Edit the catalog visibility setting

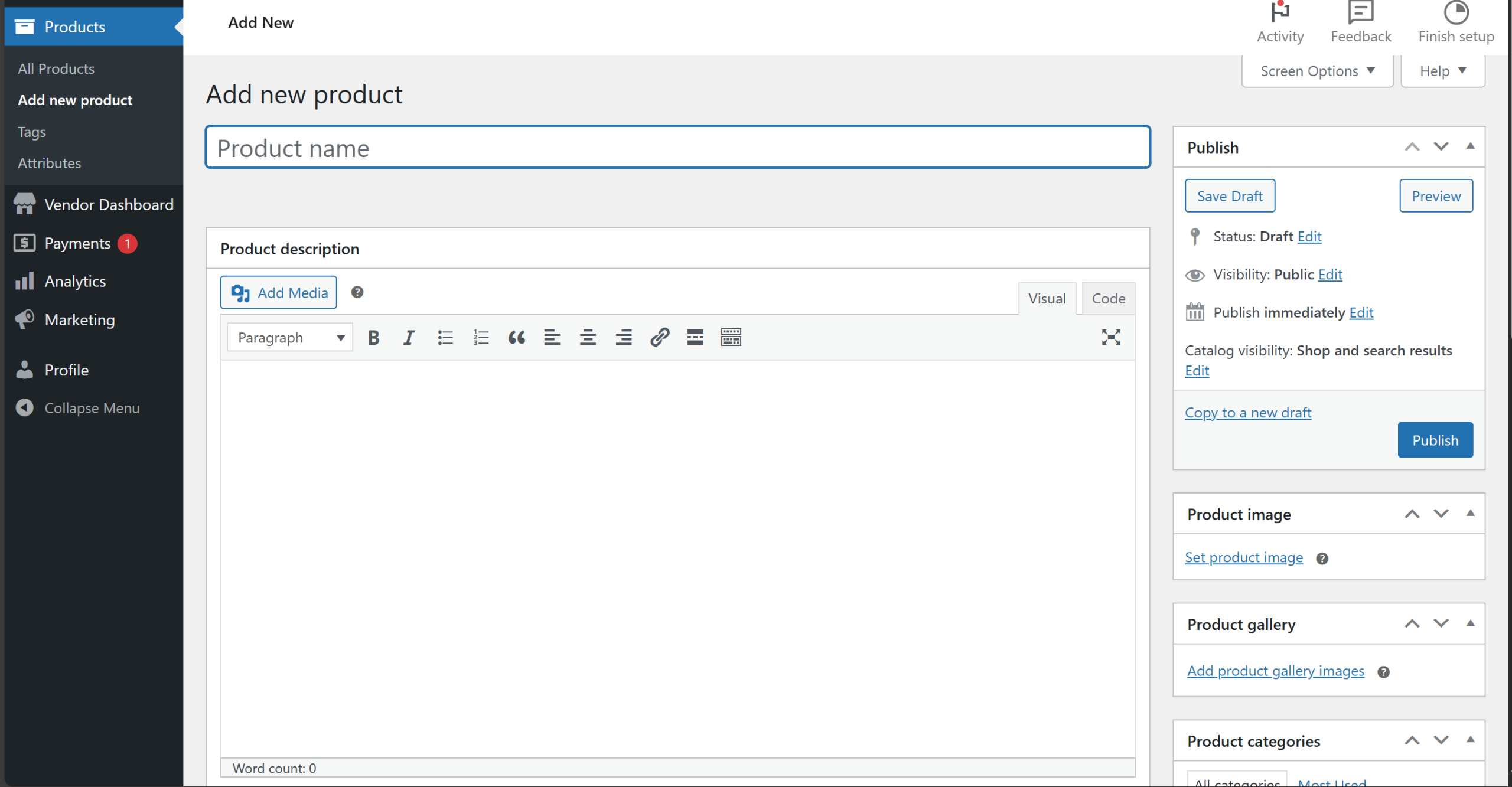(x=1197, y=371)
